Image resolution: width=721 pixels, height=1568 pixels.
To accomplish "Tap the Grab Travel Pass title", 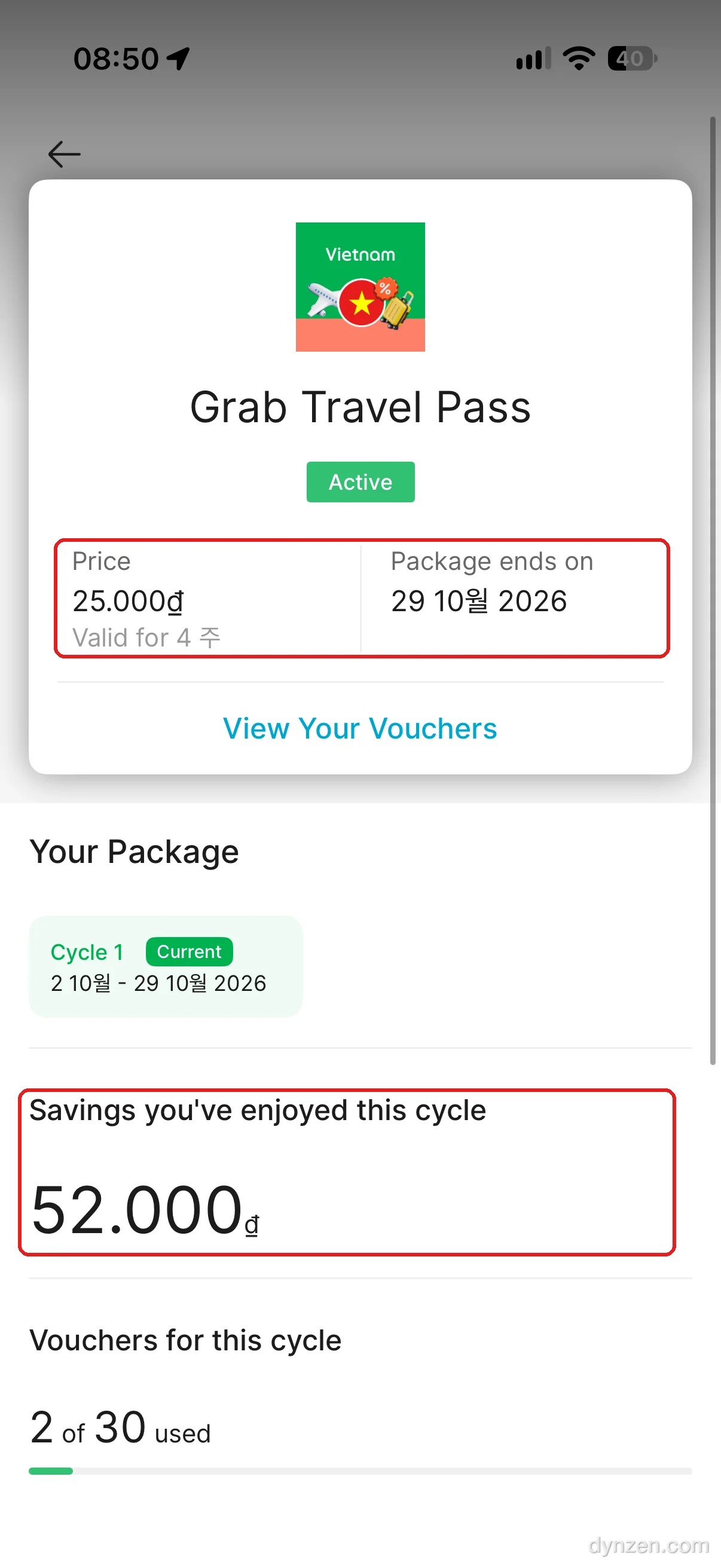I will coord(360,407).
